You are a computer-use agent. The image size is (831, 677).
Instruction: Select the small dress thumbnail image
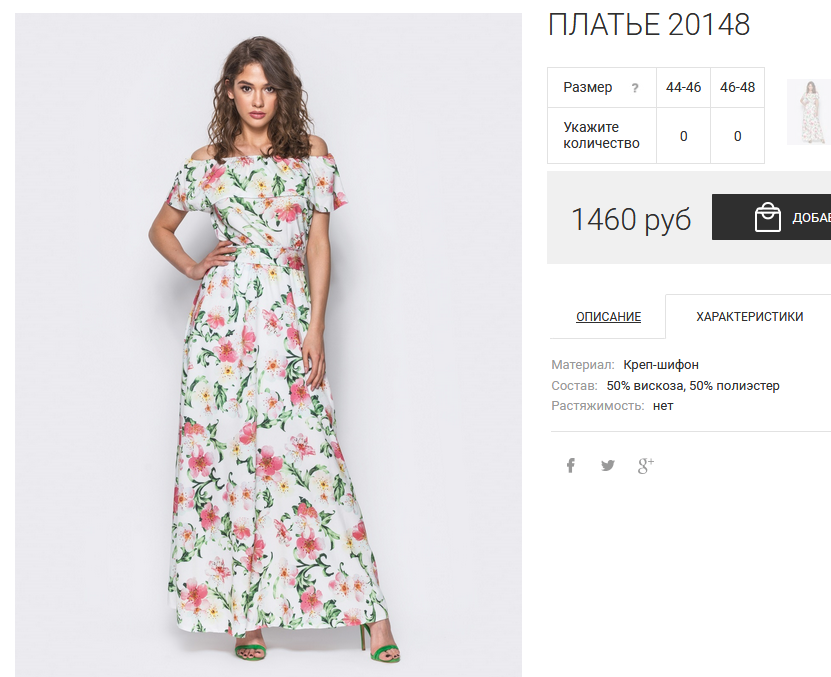809,112
